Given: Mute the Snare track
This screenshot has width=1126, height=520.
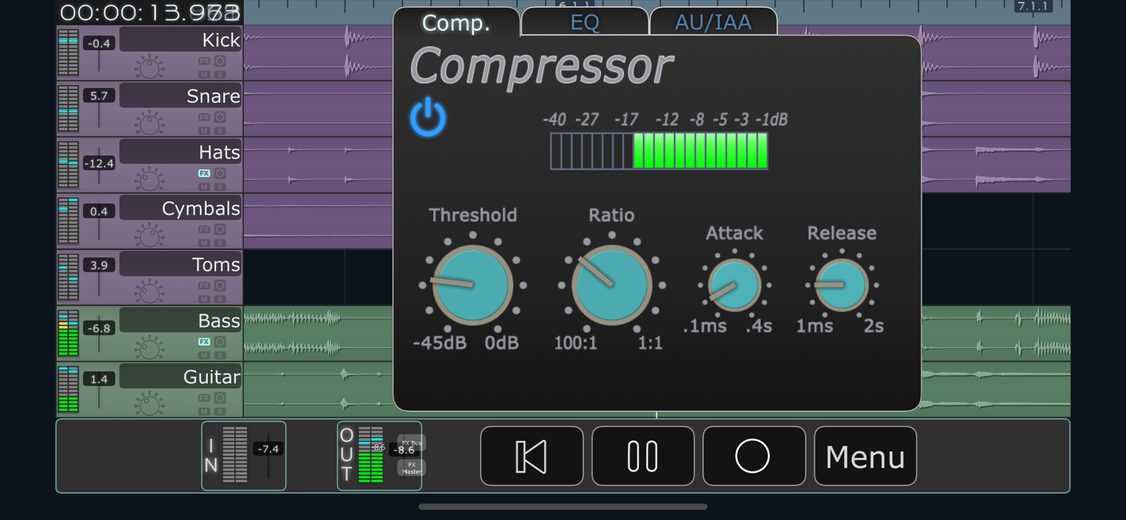Looking at the screenshot, I should 204,130.
